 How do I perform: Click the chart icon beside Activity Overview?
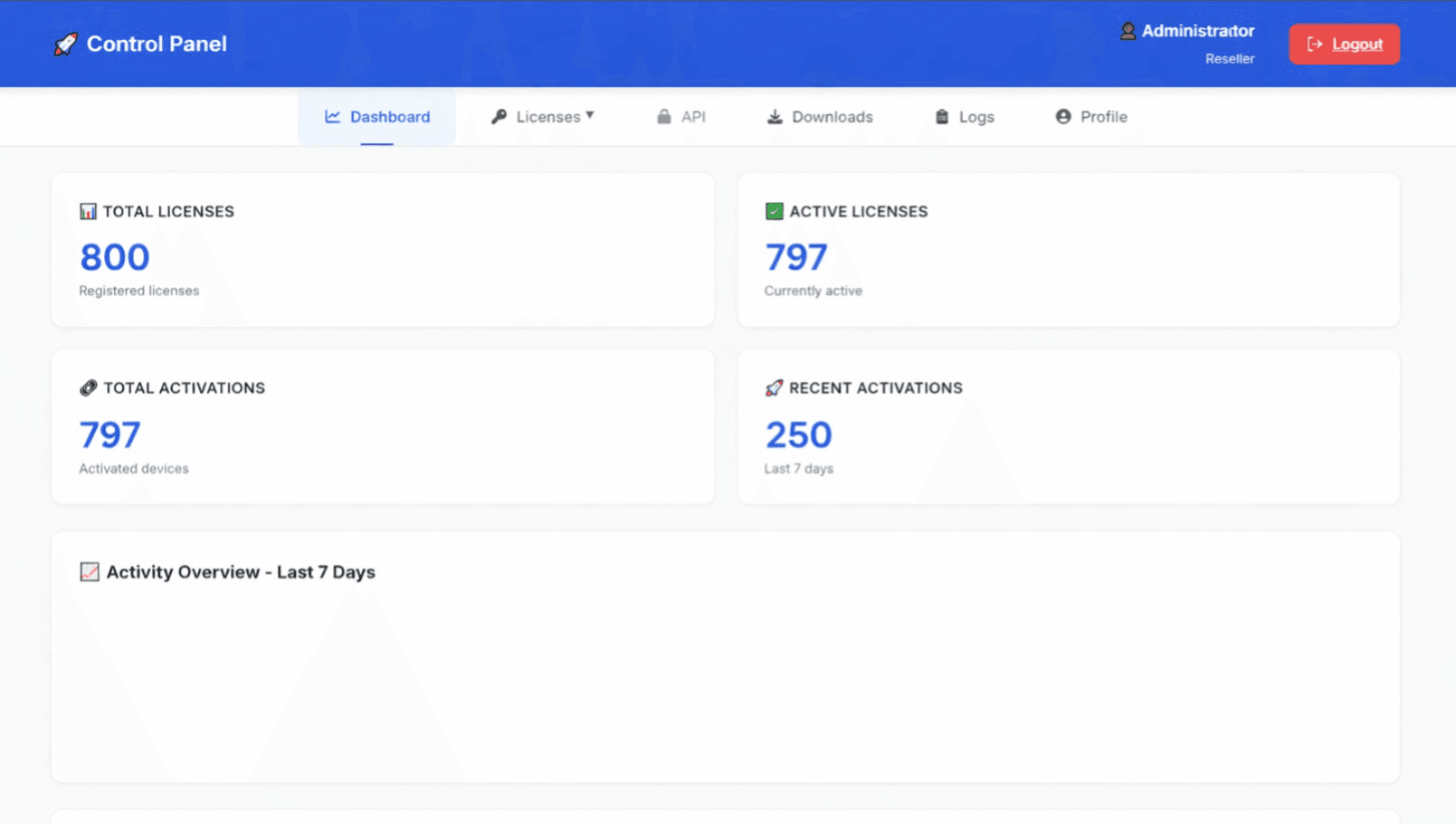[90, 572]
